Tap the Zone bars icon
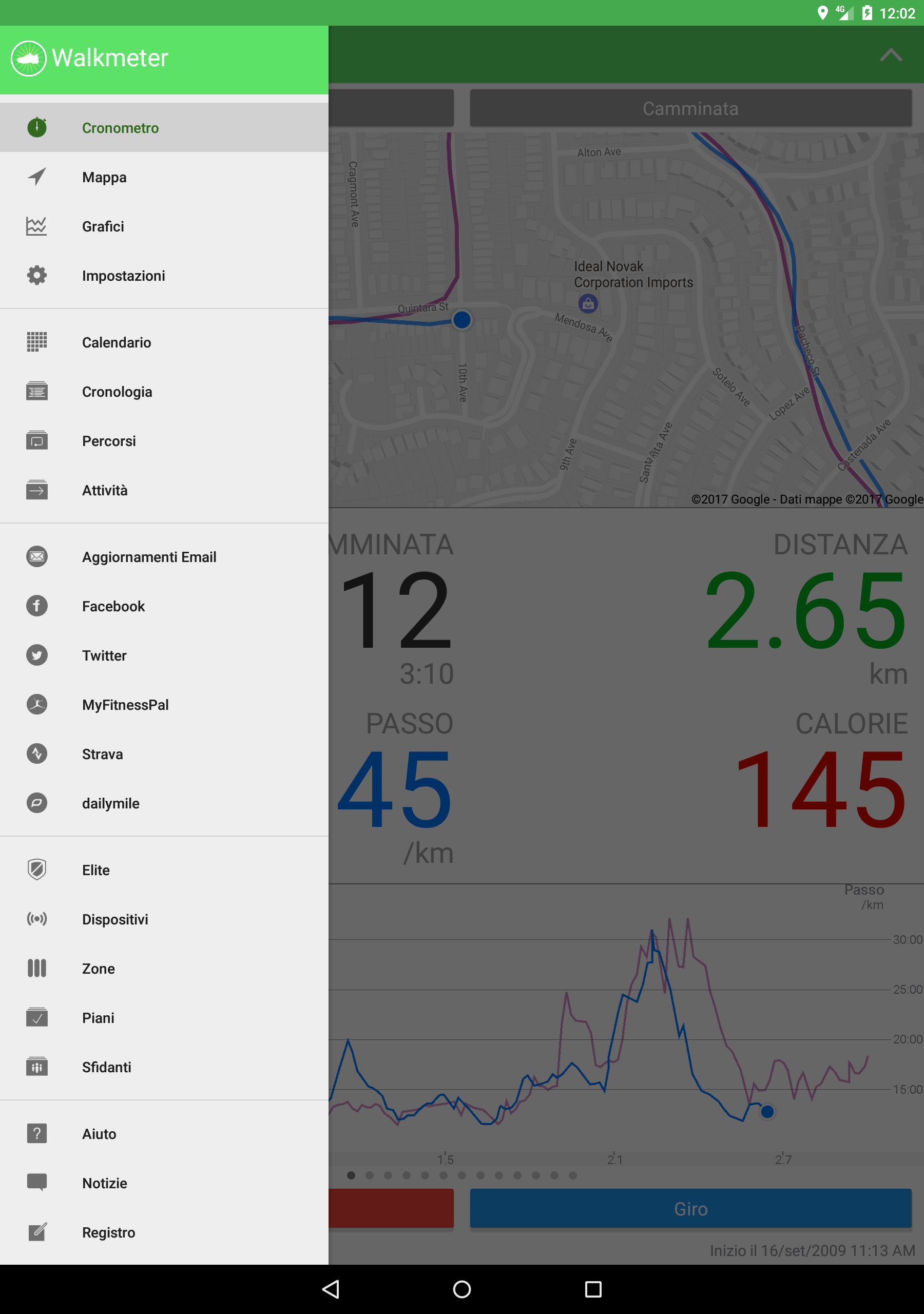The width and height of the screenshot is (924, 1314). [x=37, y=968]
